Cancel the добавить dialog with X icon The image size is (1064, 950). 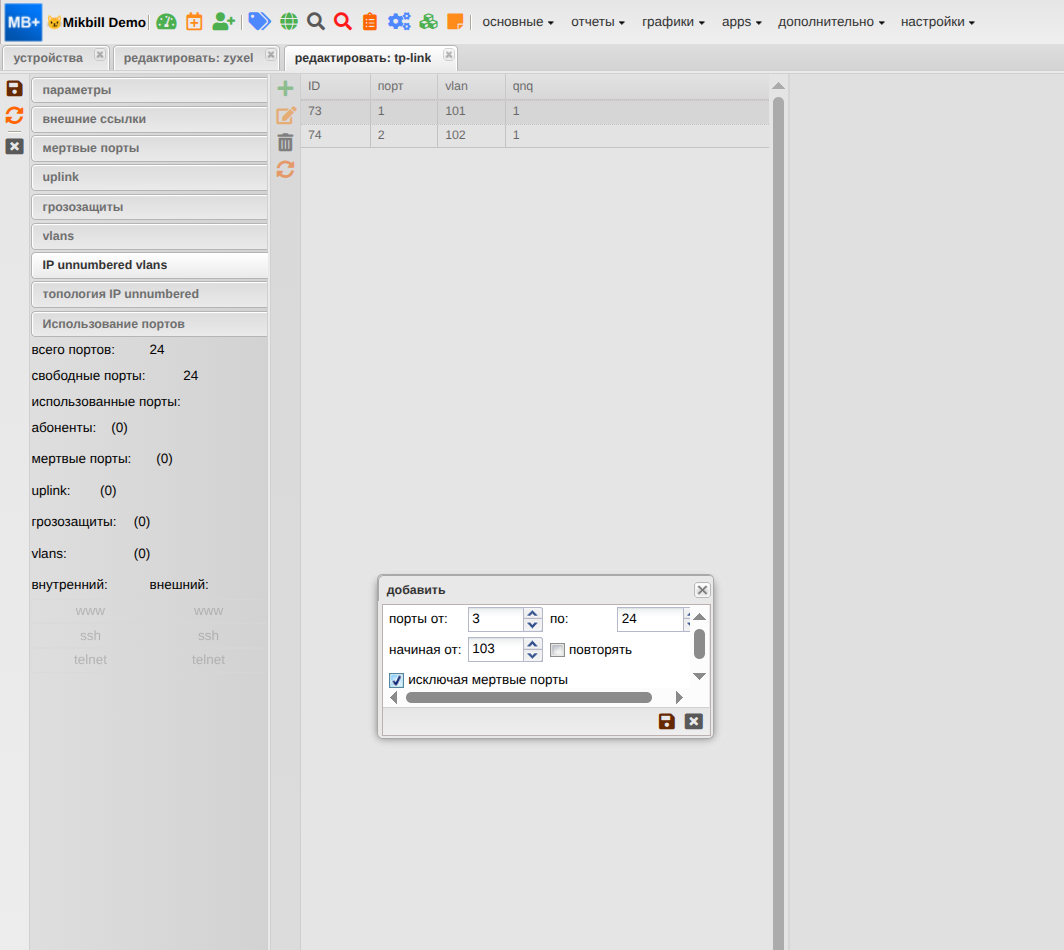pos(694,721)
